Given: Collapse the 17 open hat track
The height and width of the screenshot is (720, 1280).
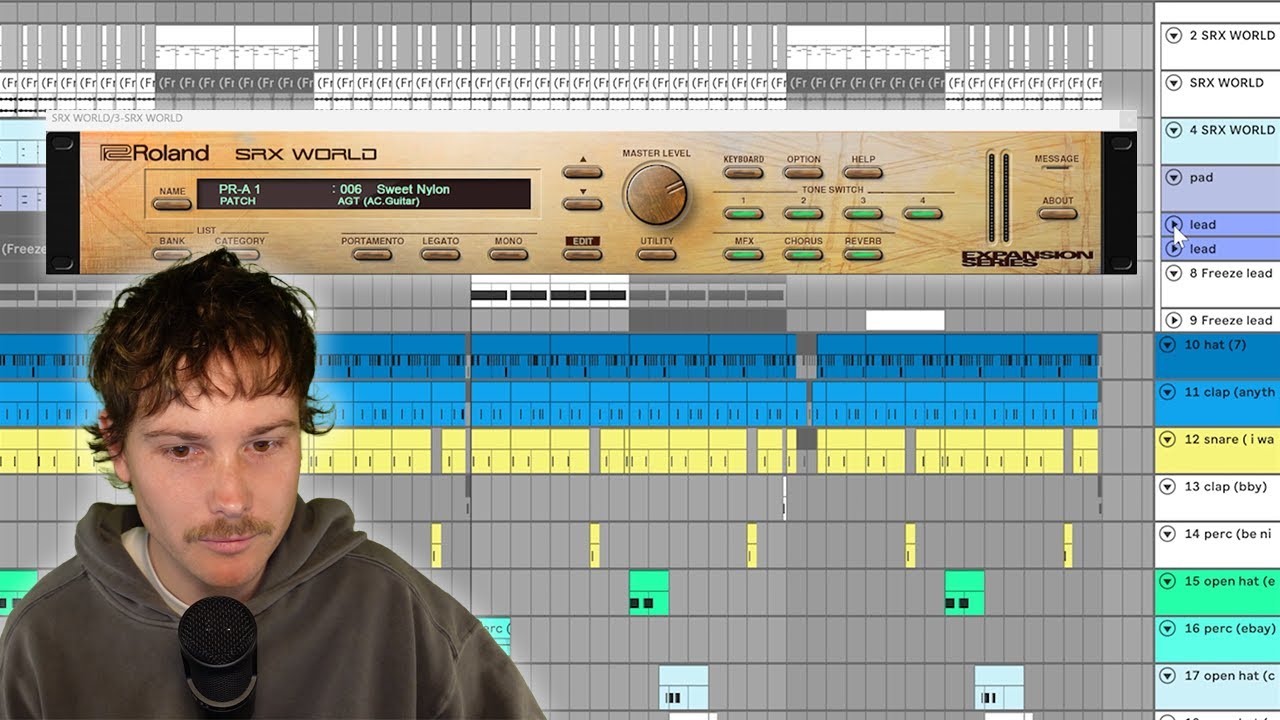Looking at the screenshot, I should (1166, 676).
